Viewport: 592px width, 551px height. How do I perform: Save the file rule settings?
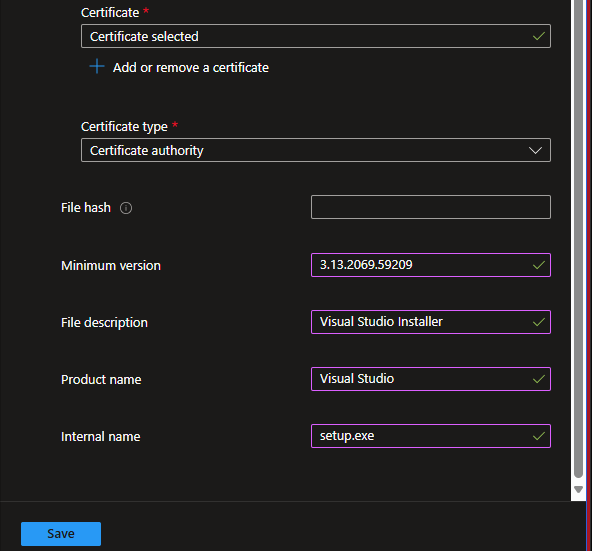coord(61,534)
